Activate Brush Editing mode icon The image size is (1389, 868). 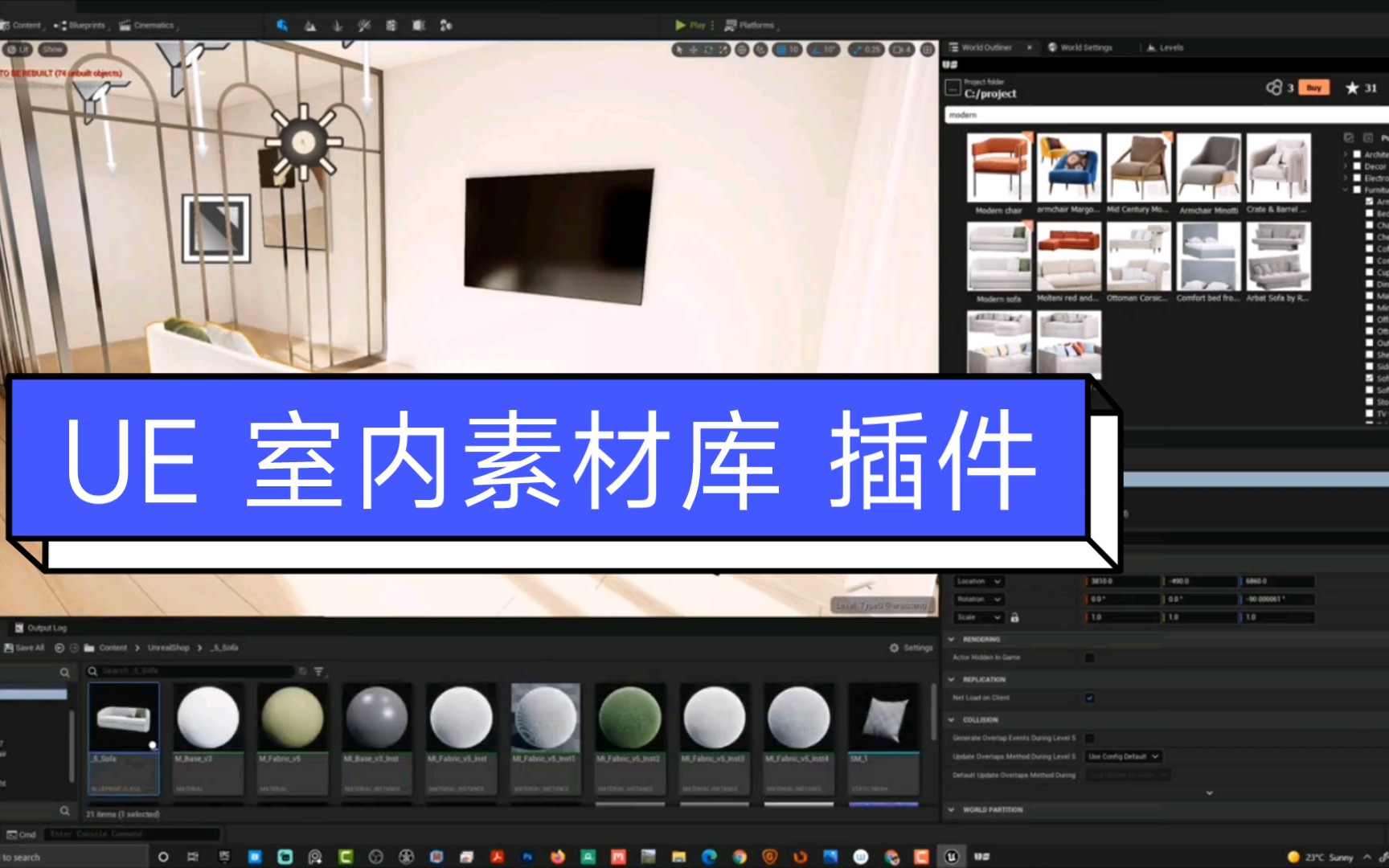point(446,25)
